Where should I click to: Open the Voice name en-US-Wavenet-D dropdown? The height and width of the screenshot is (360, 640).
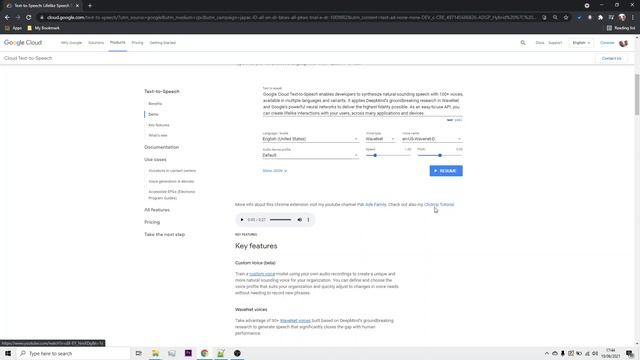(432, 139)
